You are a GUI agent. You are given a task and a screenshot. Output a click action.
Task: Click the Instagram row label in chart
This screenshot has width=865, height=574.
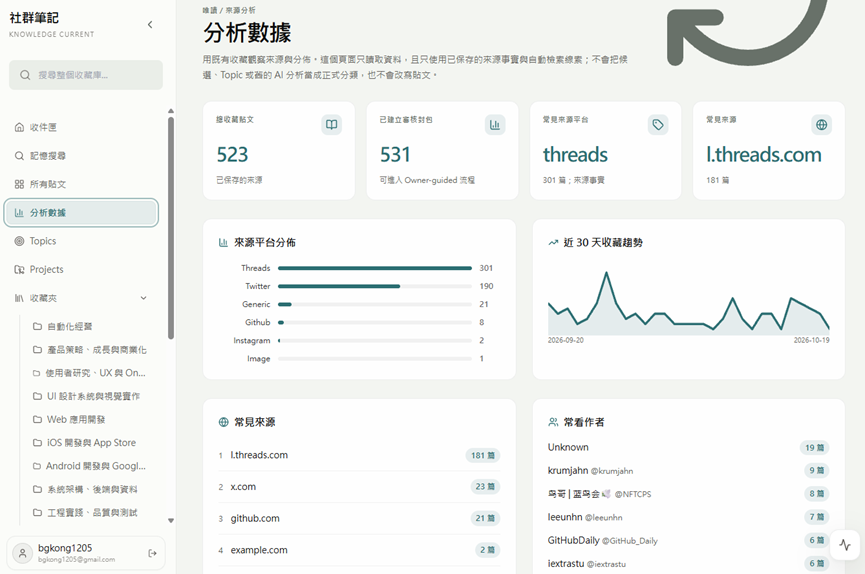tap(252, 341)
